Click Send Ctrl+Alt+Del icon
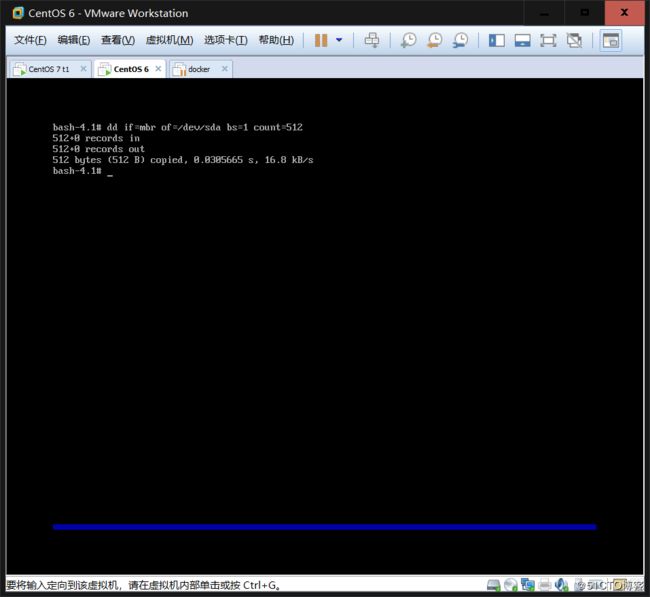The width and height of the screenshot is (650, 597). (x=372, y=40)
